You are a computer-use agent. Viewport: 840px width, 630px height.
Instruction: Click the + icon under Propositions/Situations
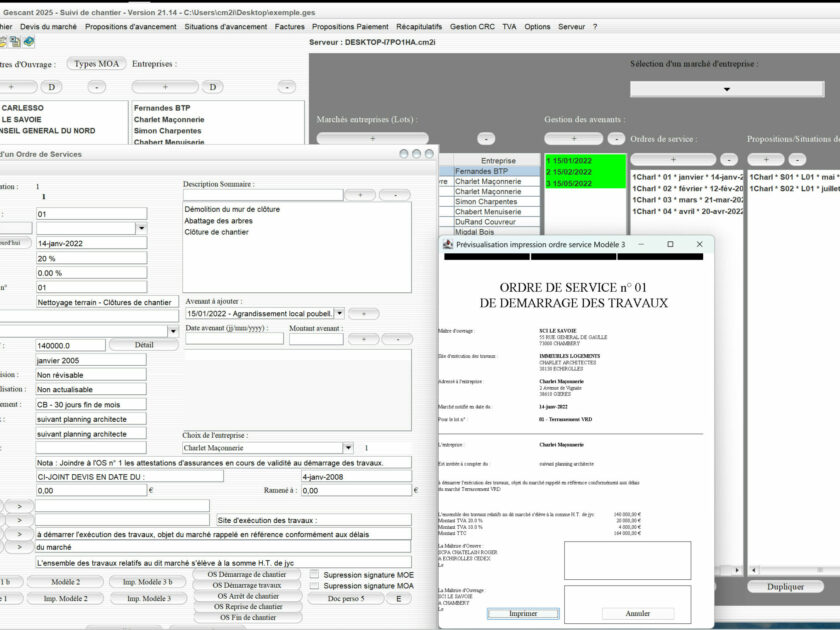pos(765,159)
